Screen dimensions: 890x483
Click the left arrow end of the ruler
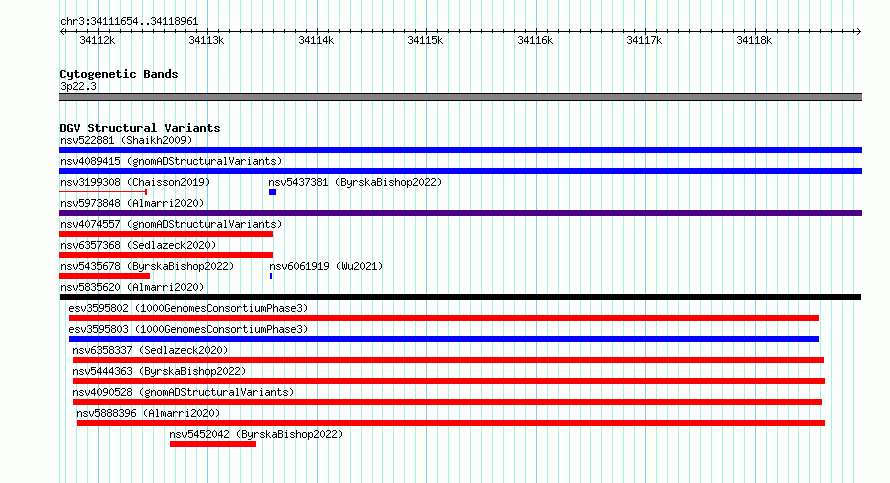pyautogui.click(x=62, y=32)
